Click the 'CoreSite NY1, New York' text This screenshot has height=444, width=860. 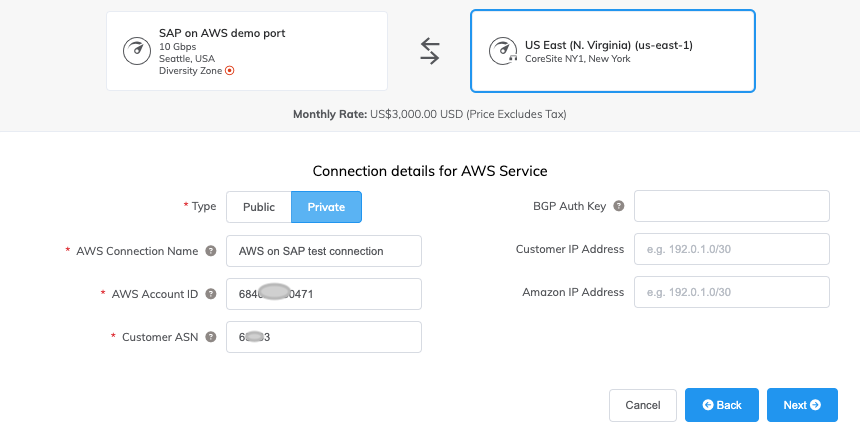coord(578,59)
